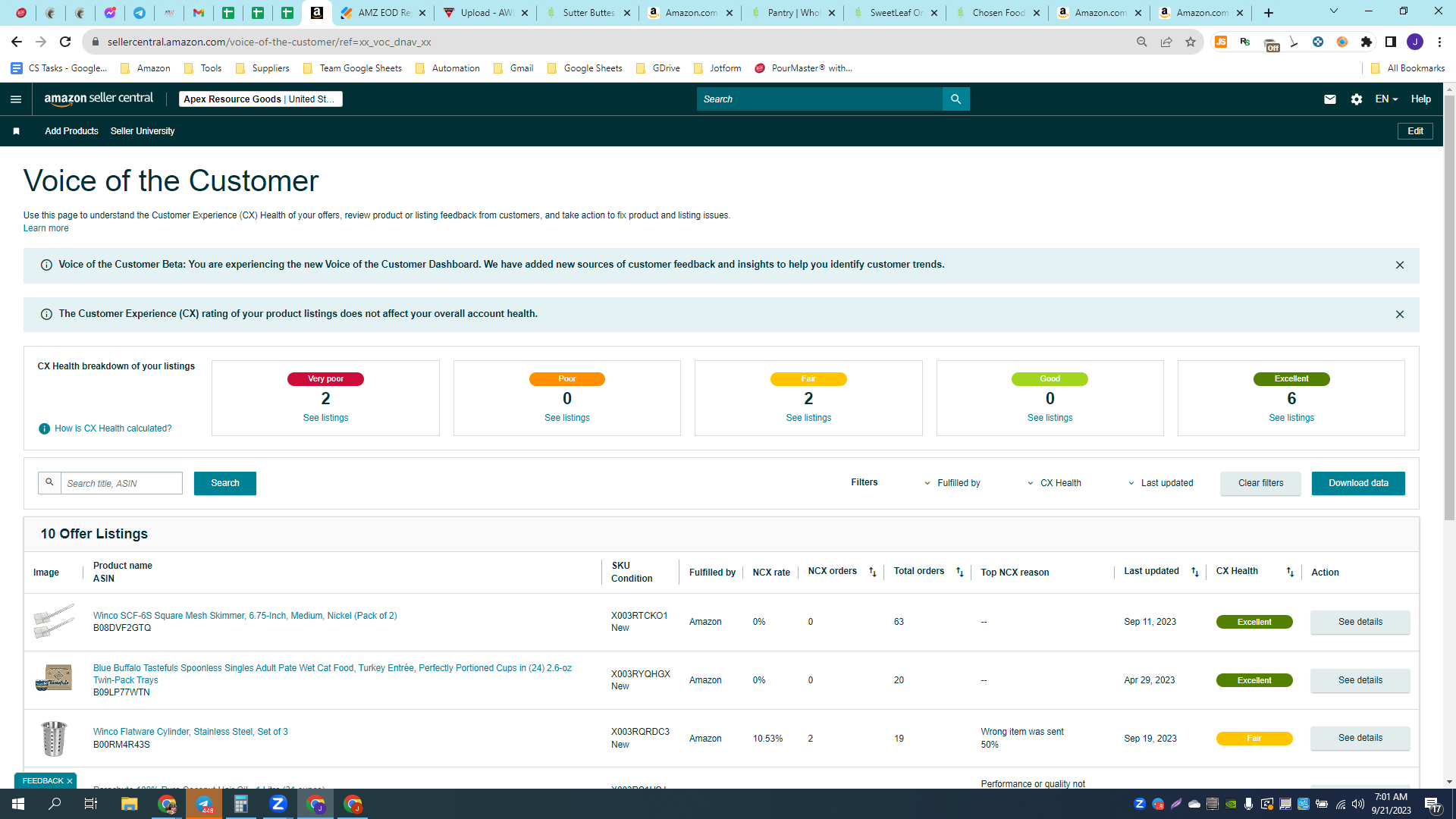Focus the Seller Central top search box
The width and height of the screenshot is (1456, 819).
(819, 99)
